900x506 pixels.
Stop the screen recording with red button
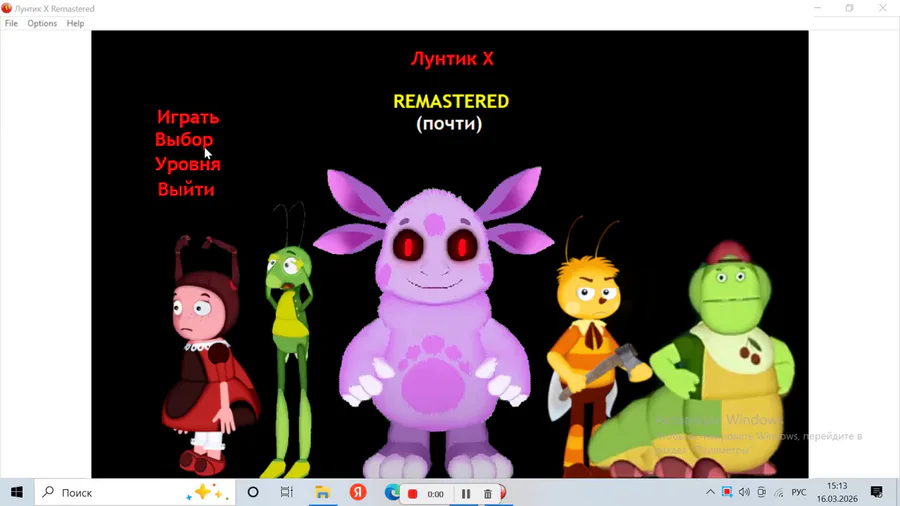(412, 493)
